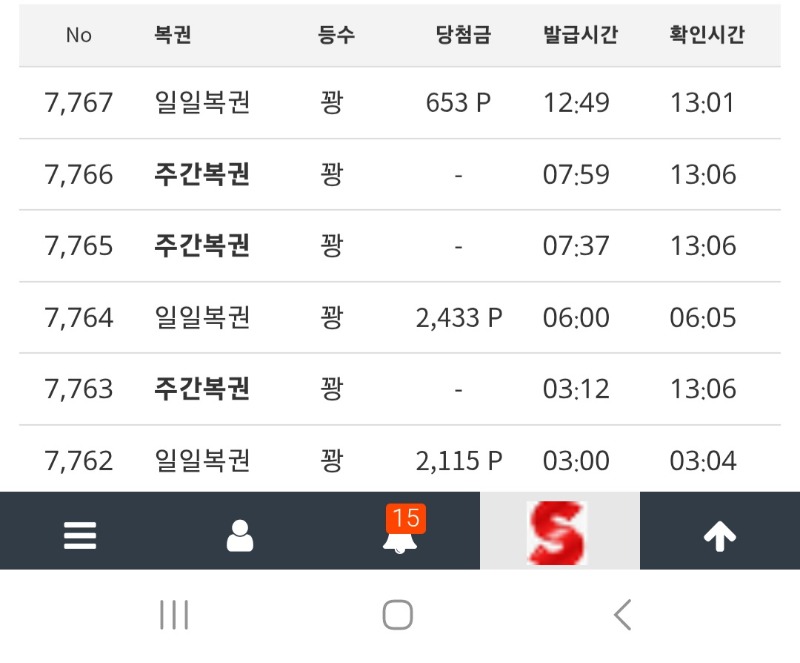Open 일일복권 entry in row 7,764
Viewport: 800px width, 663px height.
(202, 318)
